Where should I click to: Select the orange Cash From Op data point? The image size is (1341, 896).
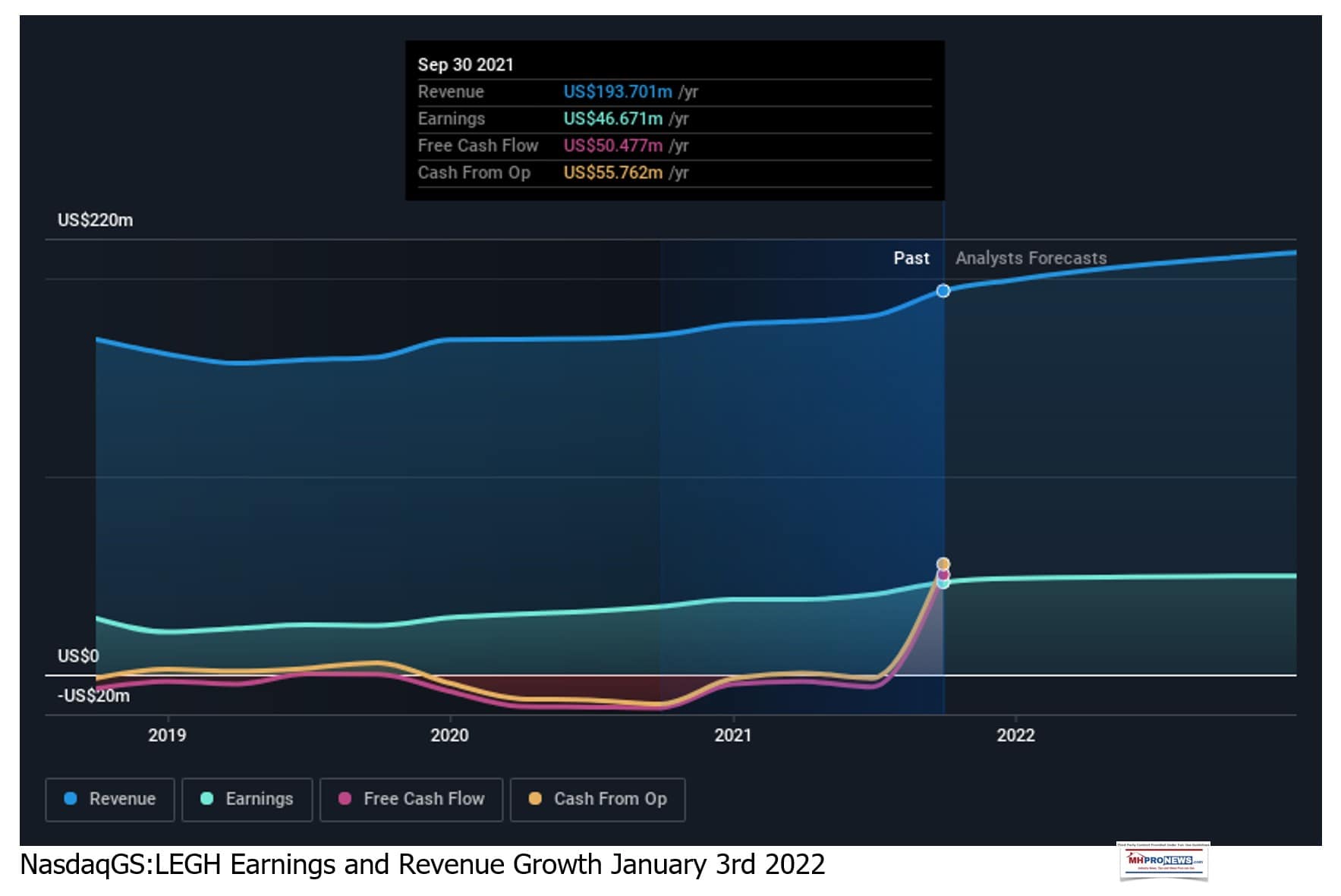point(943,564)
